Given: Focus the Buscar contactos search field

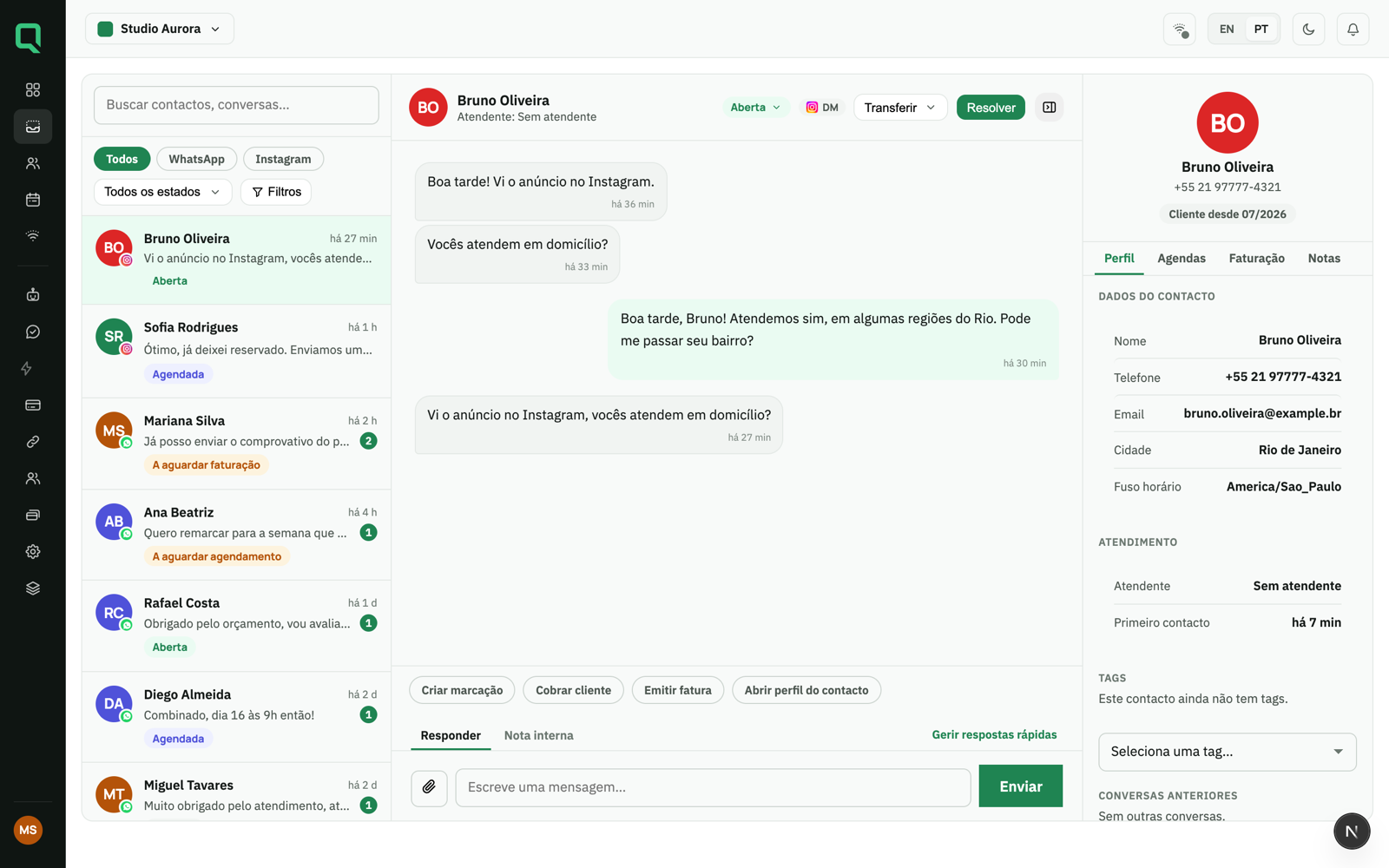Looking at the screenshot, I should 236,105.
